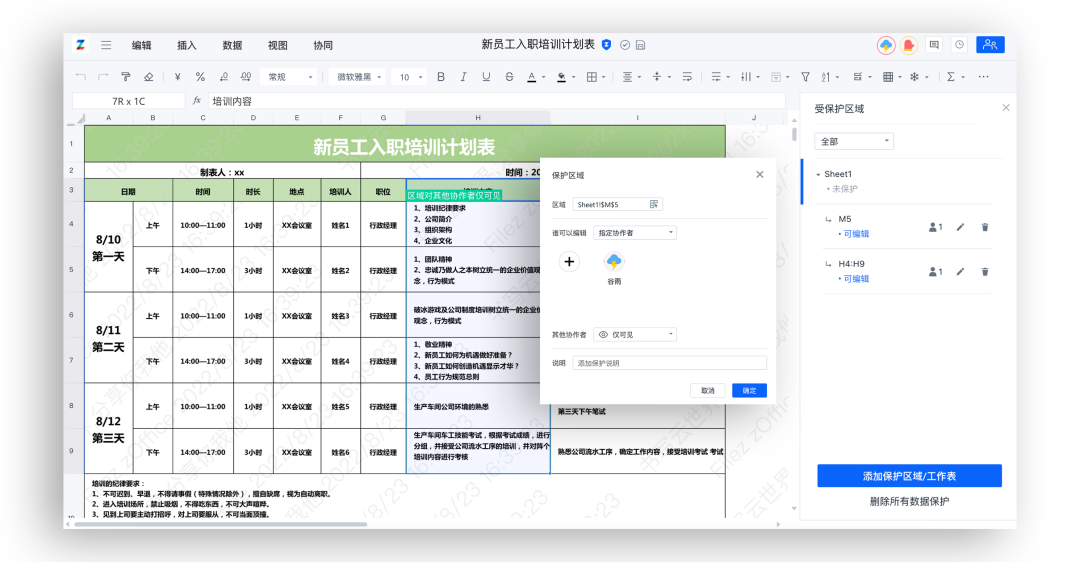
Task: Click 取消 in protect range dialog
Action: tap(708, 391)
